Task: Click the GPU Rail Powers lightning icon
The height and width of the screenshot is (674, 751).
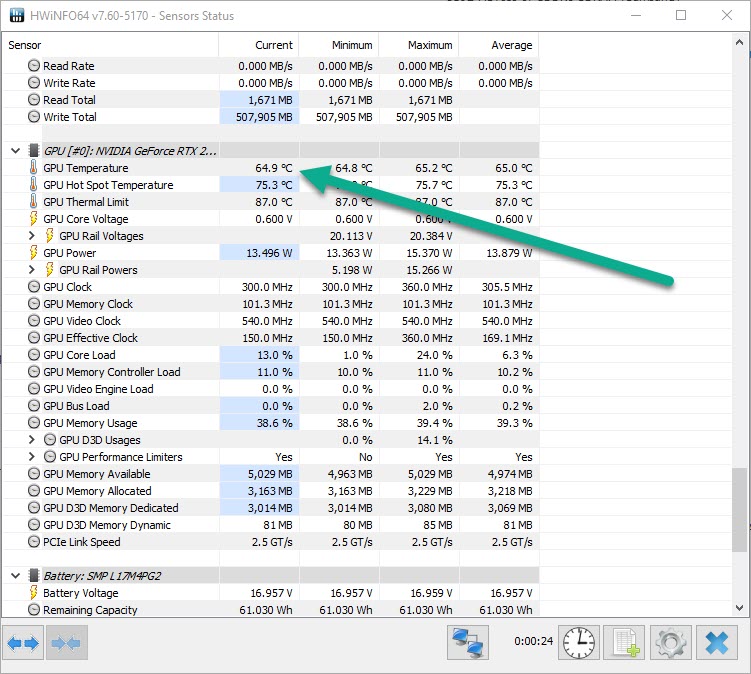Action: tap(49, 270)
